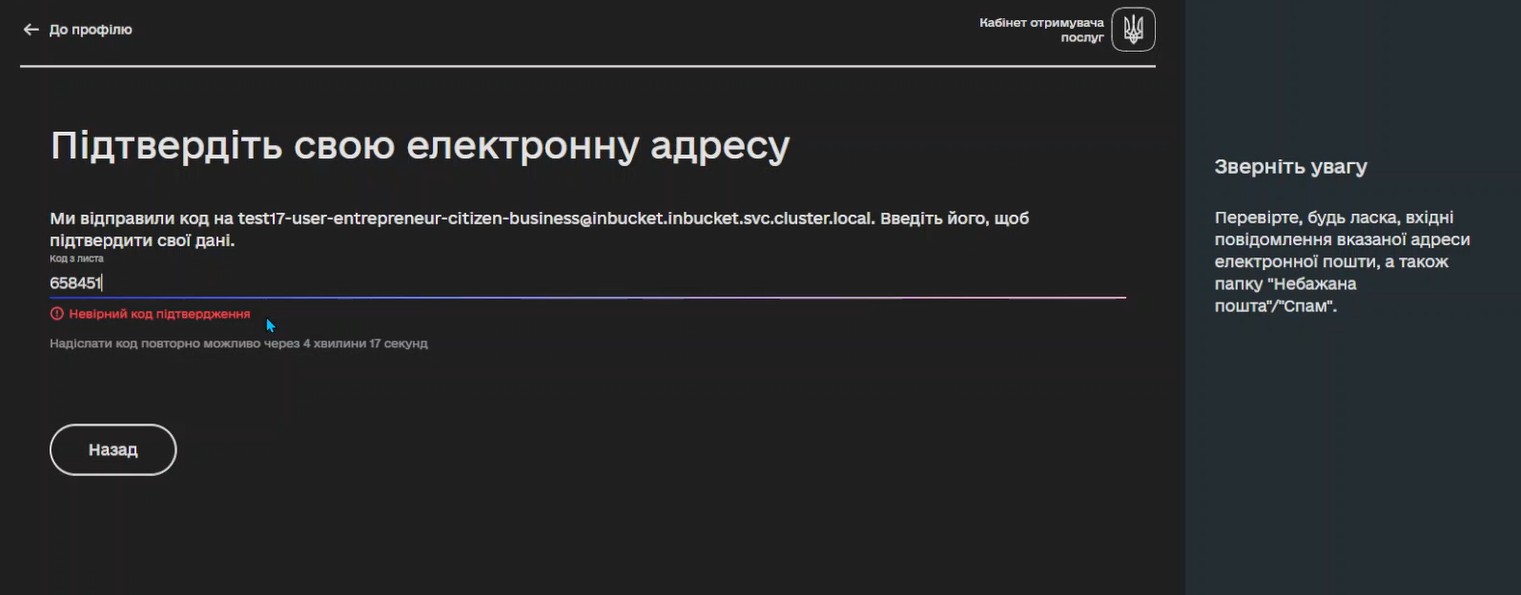Click the "Підтвердіть свою електронну адресу" heading
The height and width of the screenshot is (595, 1521).
coord(420,146)
